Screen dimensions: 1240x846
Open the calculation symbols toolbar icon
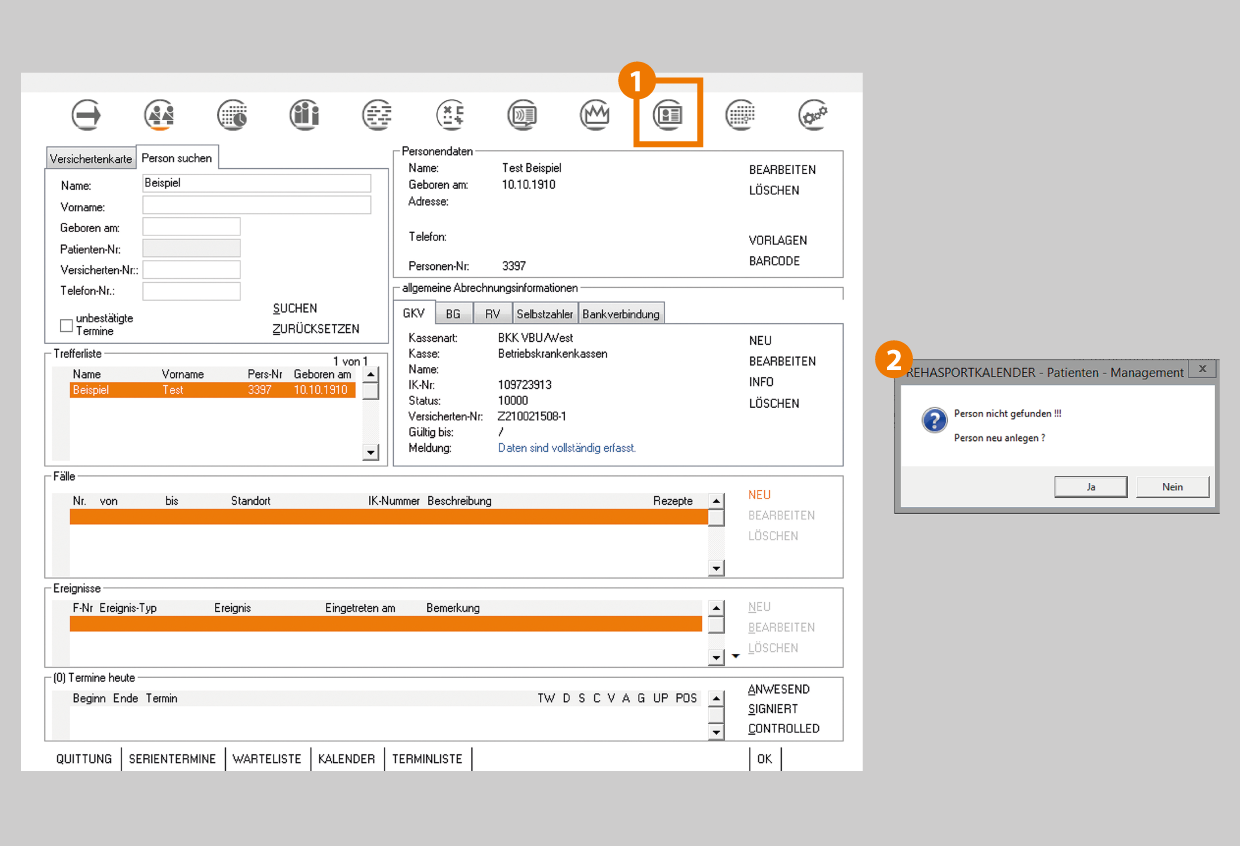[x=451, y=115]
